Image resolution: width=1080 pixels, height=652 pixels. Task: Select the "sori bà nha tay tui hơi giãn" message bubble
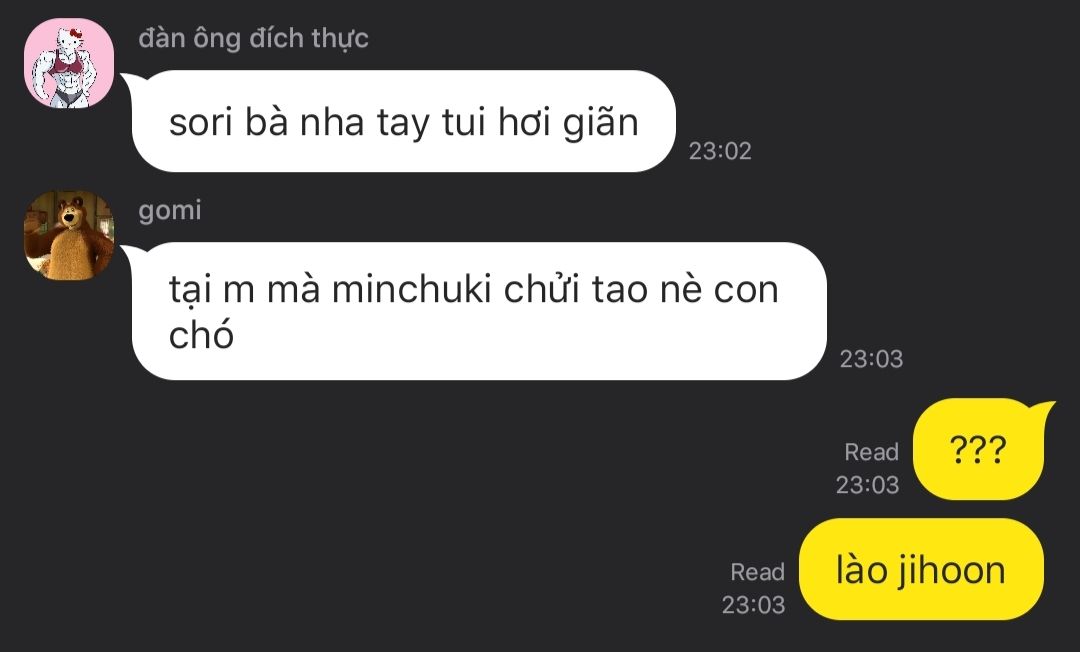point(404,121)
